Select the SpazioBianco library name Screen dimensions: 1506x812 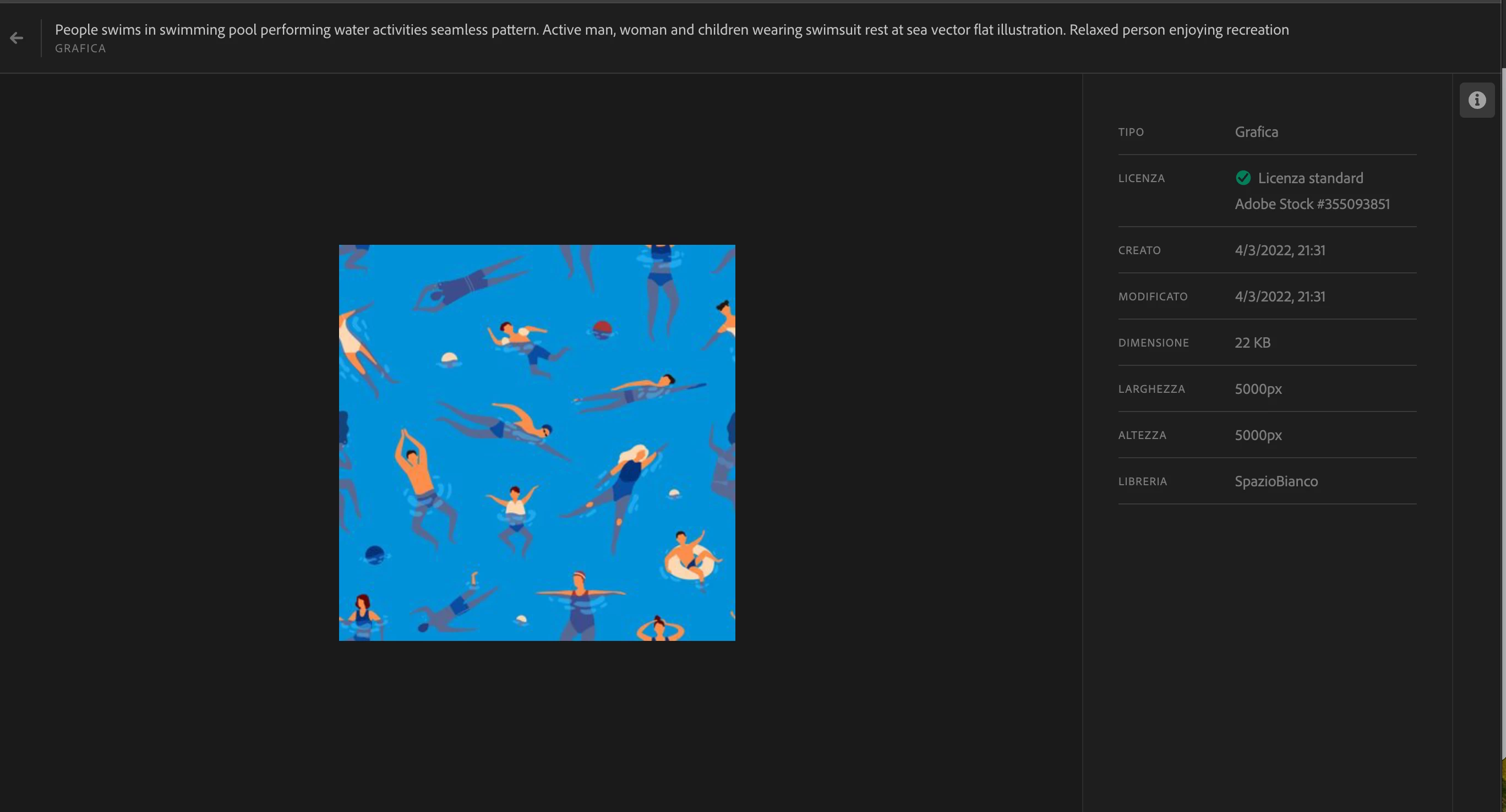(x=1276, y=481)
